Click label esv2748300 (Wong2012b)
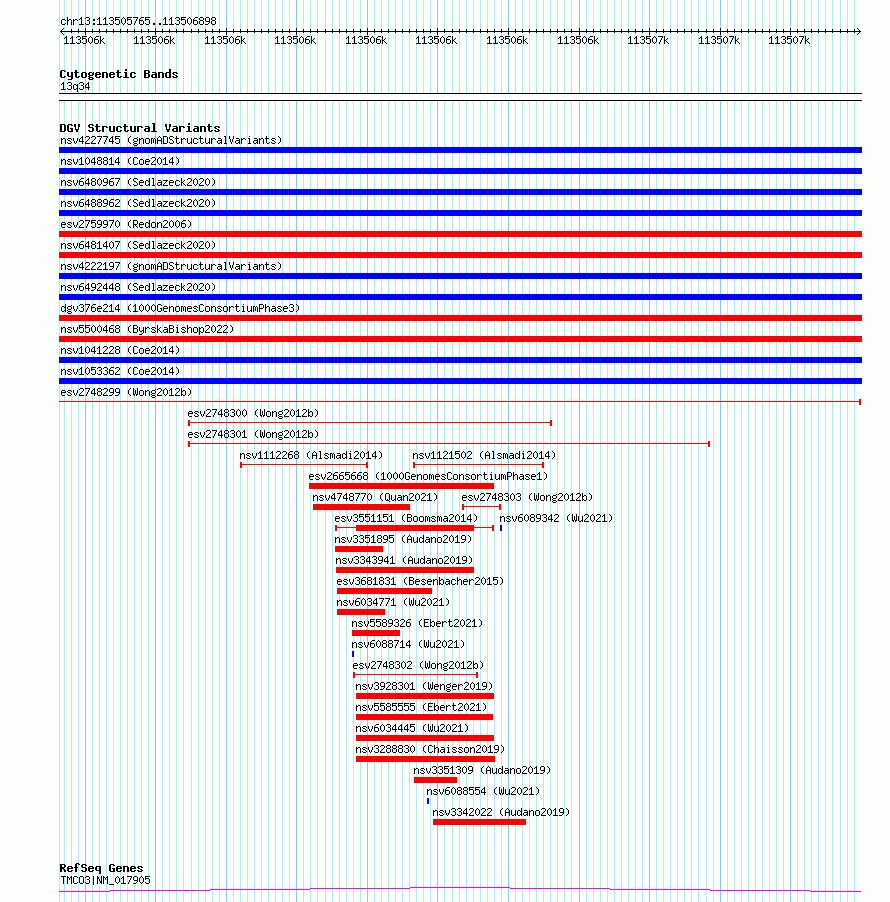 tap(253, 414)
